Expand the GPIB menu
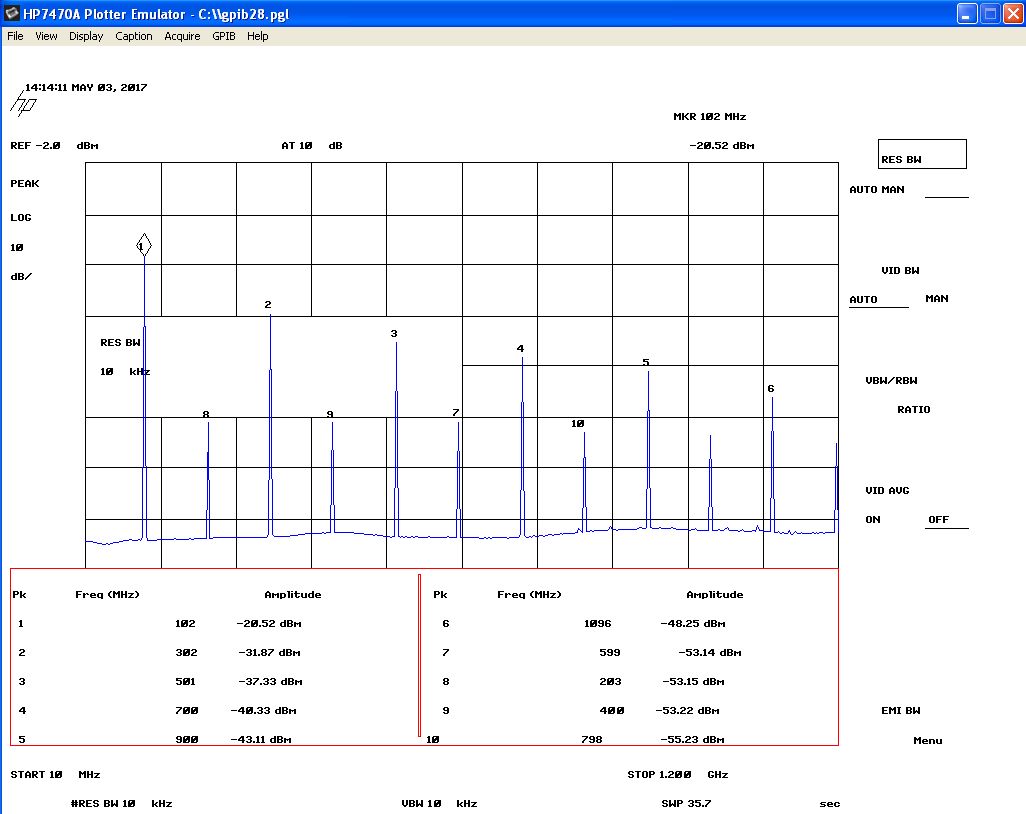Image resolution: width=1026 pixels, height=814 pixels. 223,36
